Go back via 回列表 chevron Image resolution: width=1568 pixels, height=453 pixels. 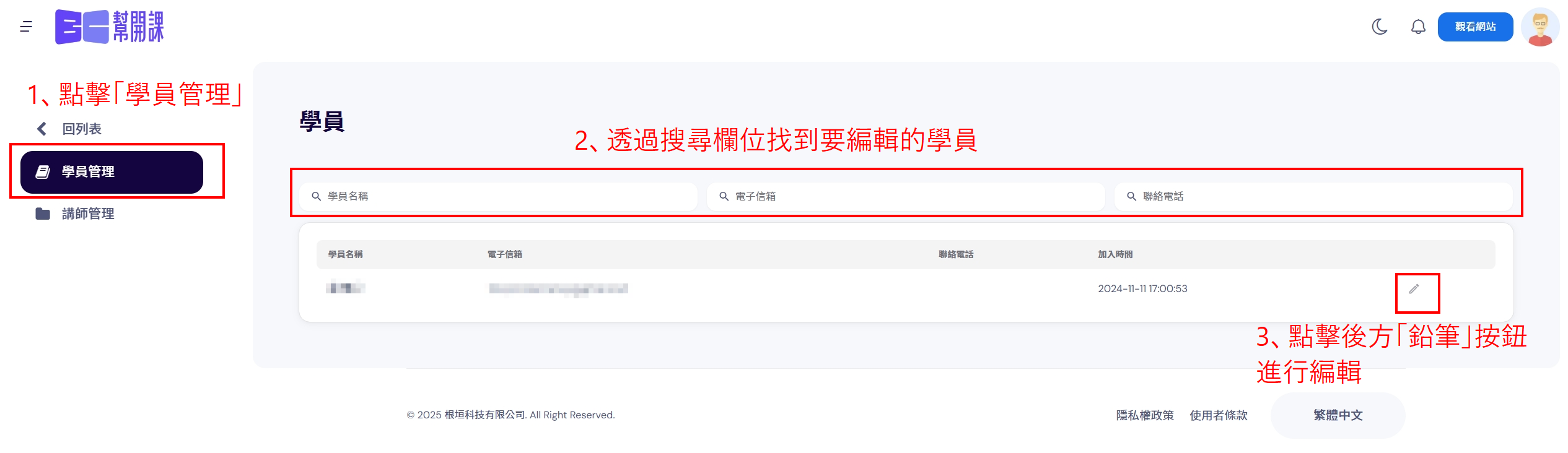pos(42,129)
